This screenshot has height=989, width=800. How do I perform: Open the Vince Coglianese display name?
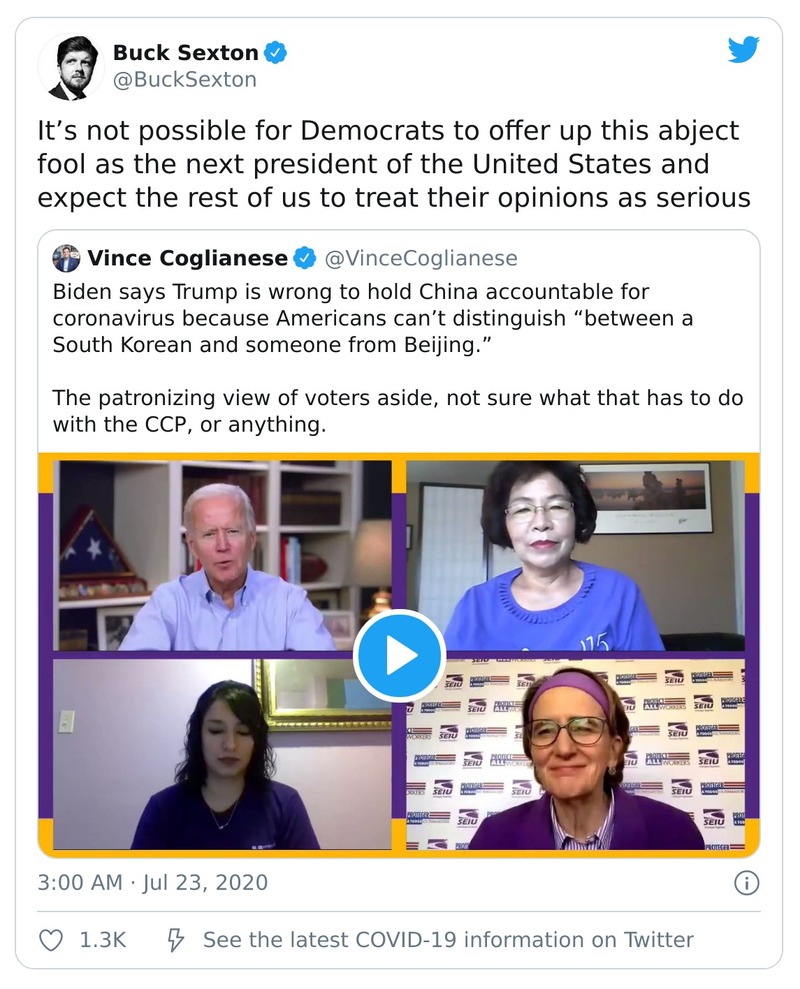pyautogui.click(x=187, y=259)
